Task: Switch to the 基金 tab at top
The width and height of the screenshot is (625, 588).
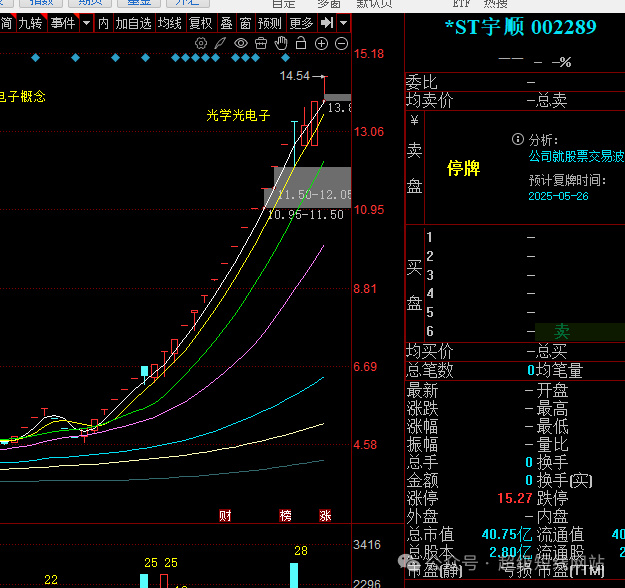Action: point(139,3)
